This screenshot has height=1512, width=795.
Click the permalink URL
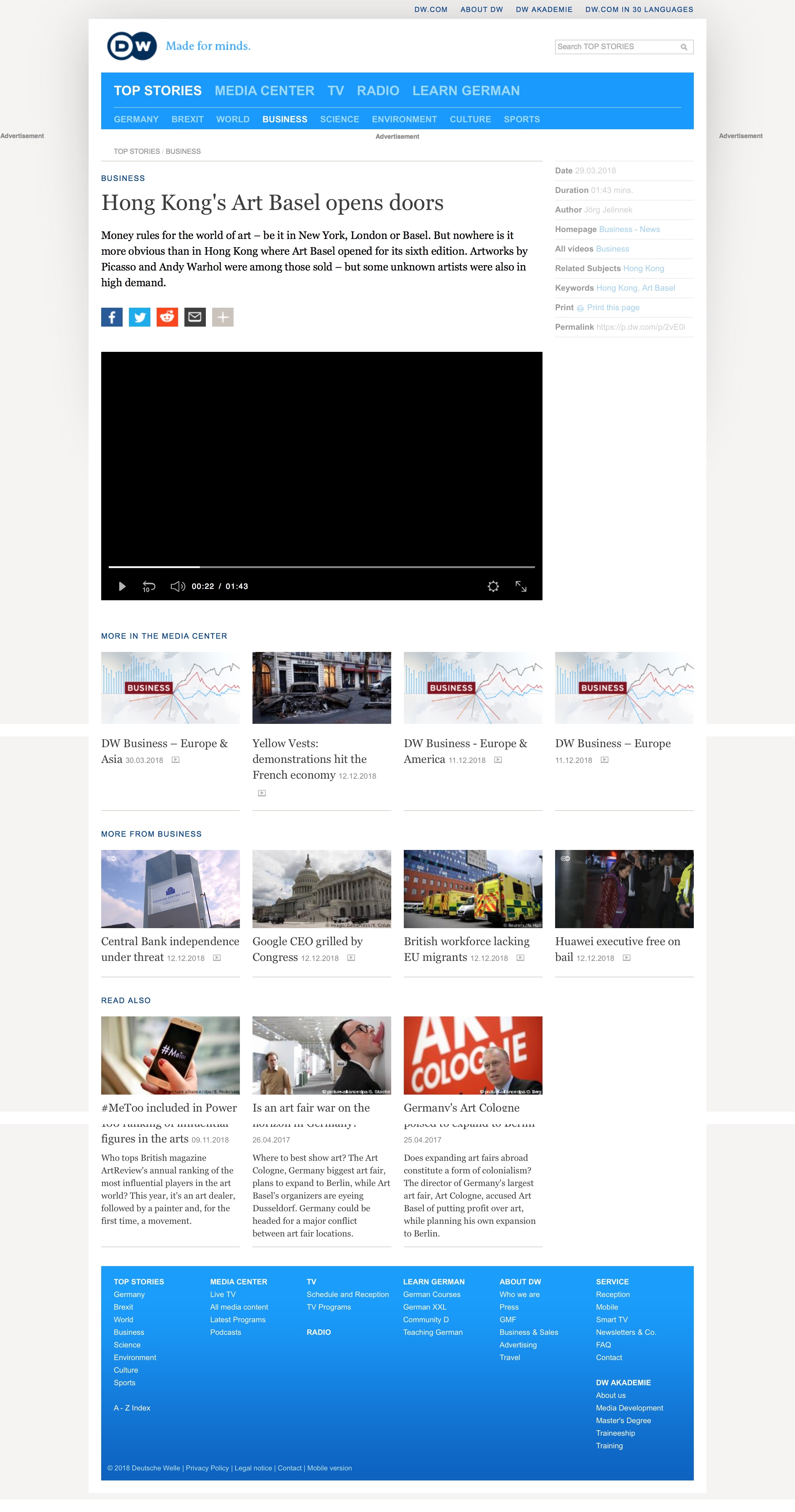click(x=641, y=327)
